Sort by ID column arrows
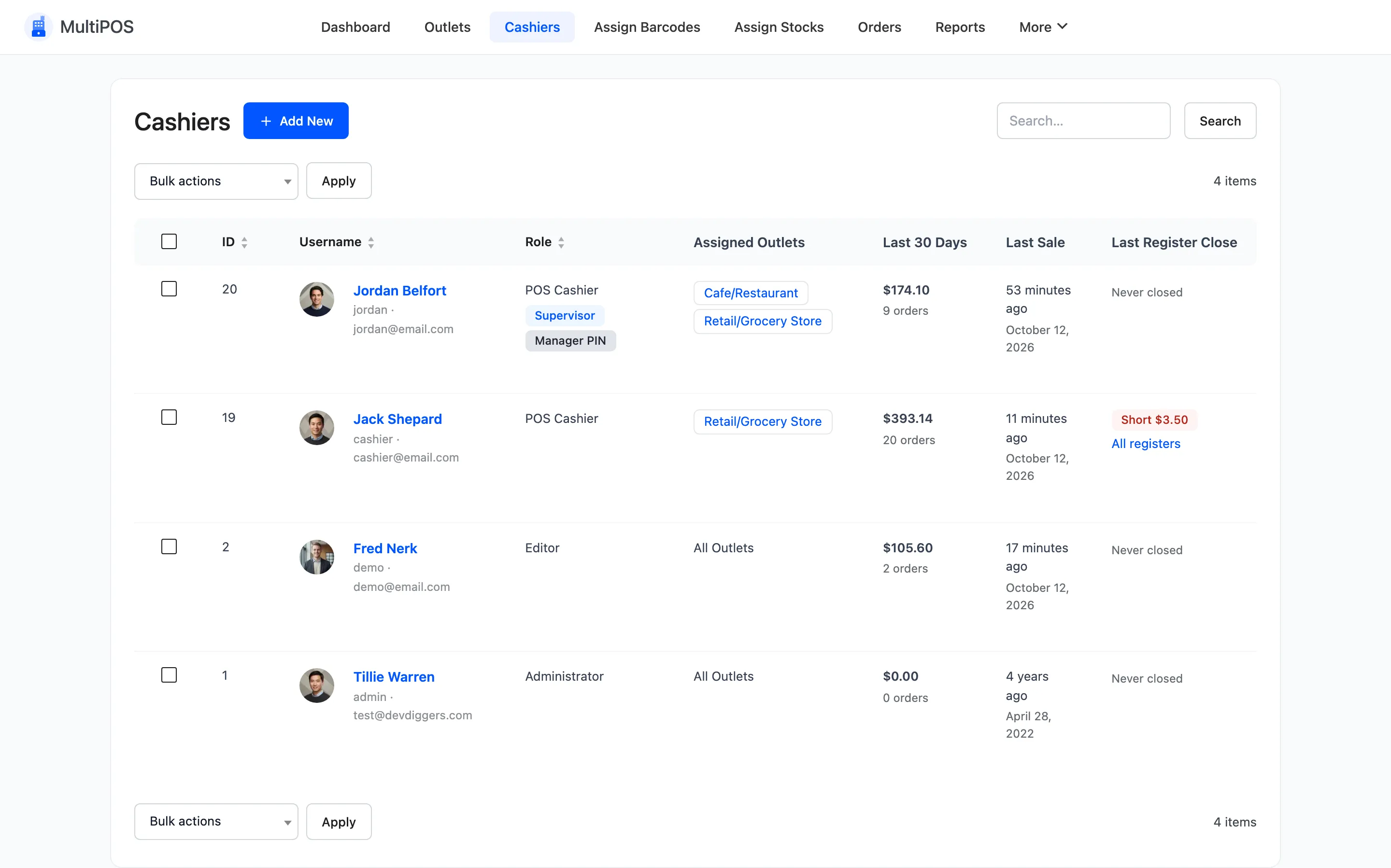This screenshot has height=868, width=1391. [245, 242]
